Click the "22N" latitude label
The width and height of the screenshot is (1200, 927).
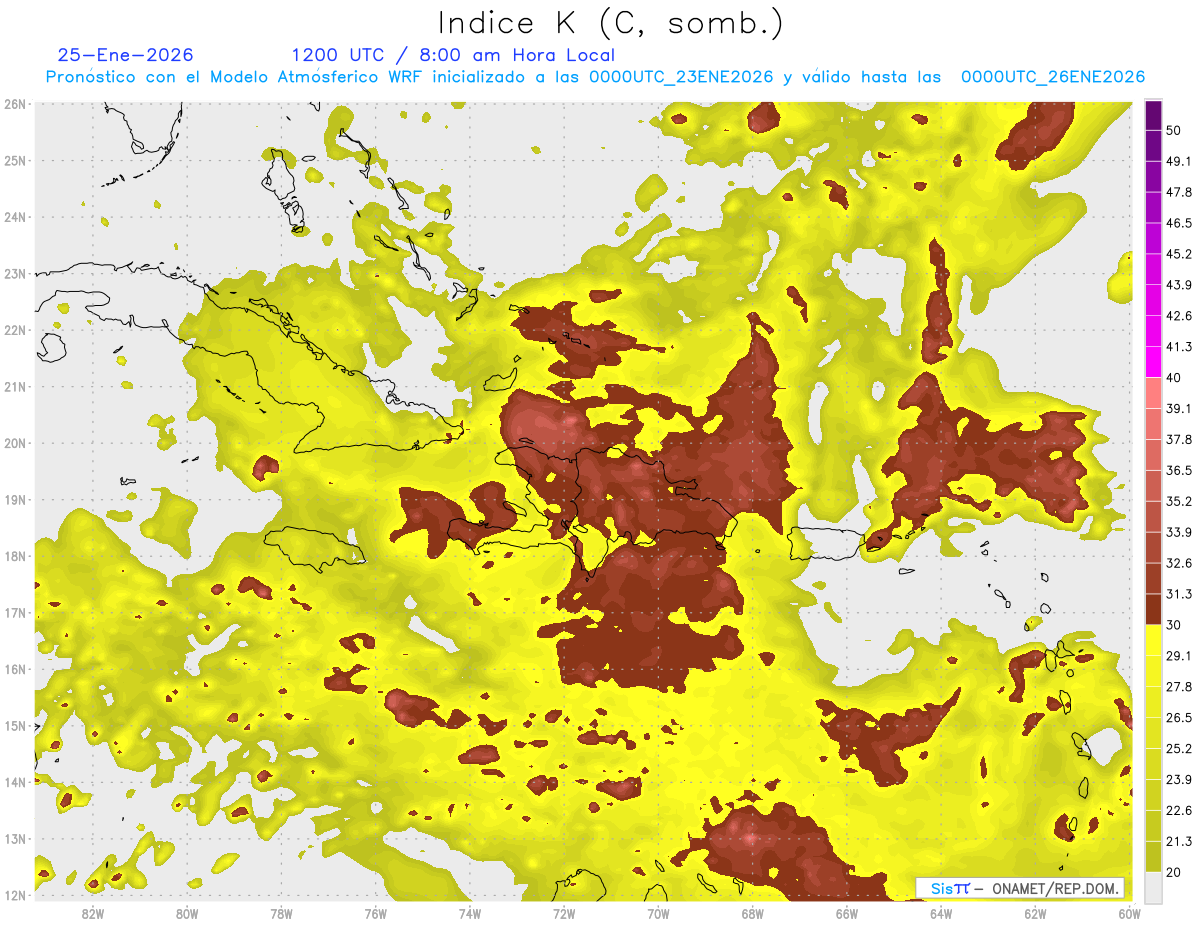pos(15,330)
